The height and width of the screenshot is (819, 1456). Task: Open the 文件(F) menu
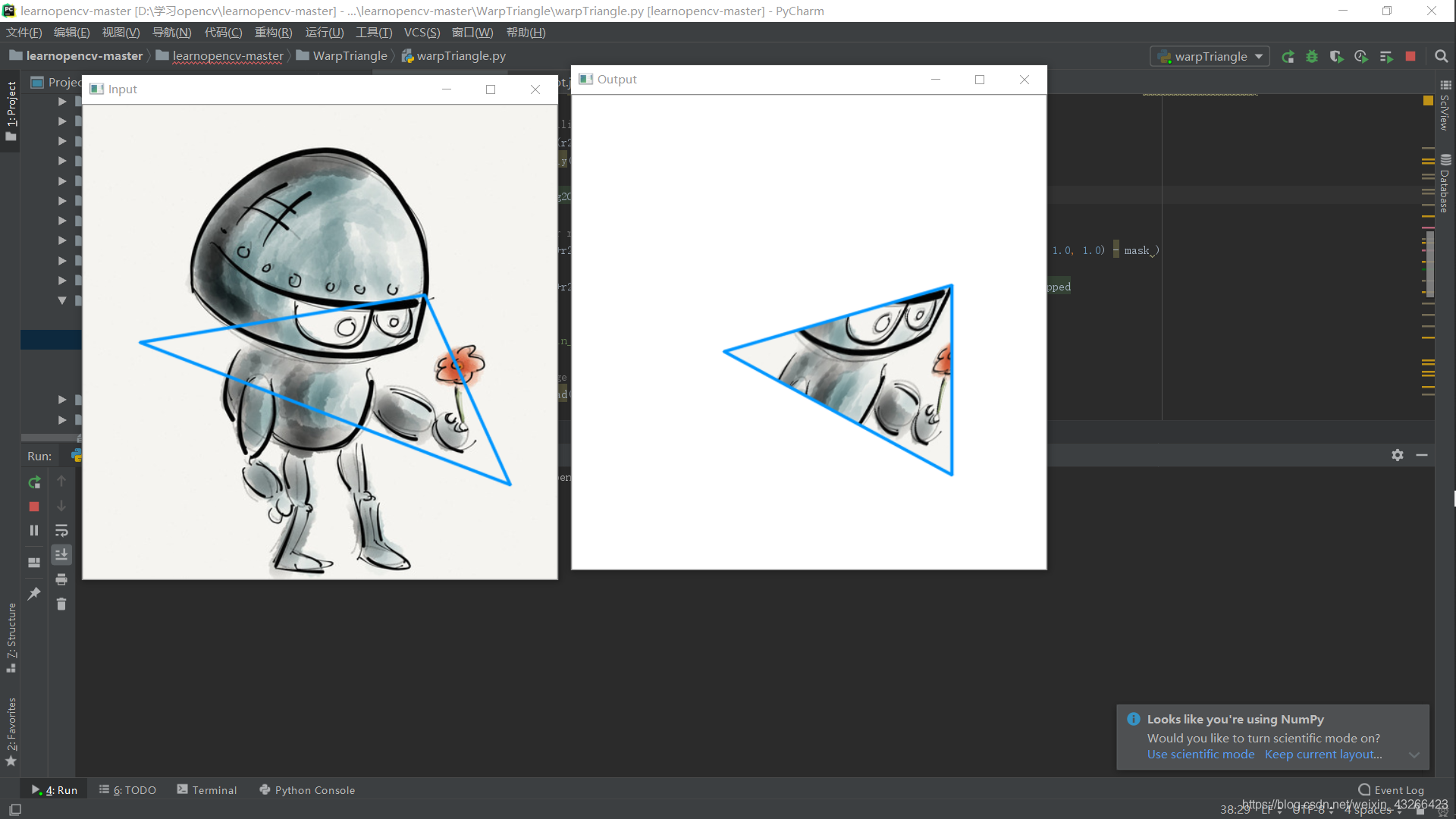coord(24,33)
